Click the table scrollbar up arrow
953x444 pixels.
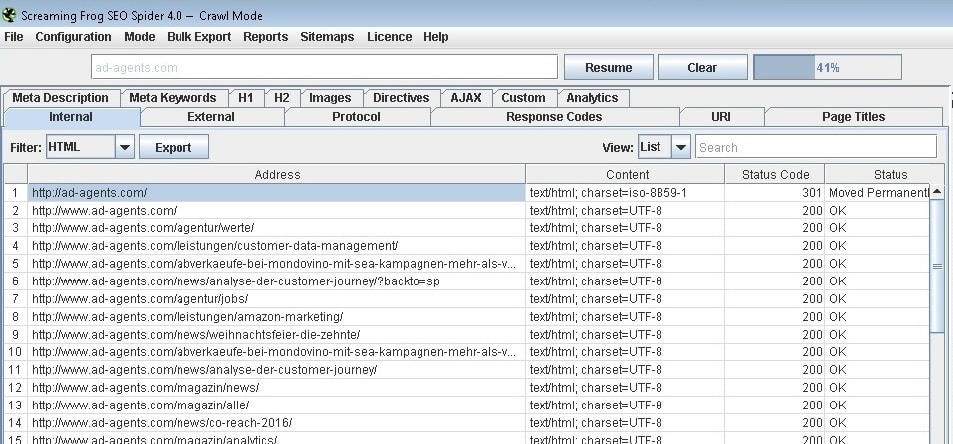(x=937, y=192)
